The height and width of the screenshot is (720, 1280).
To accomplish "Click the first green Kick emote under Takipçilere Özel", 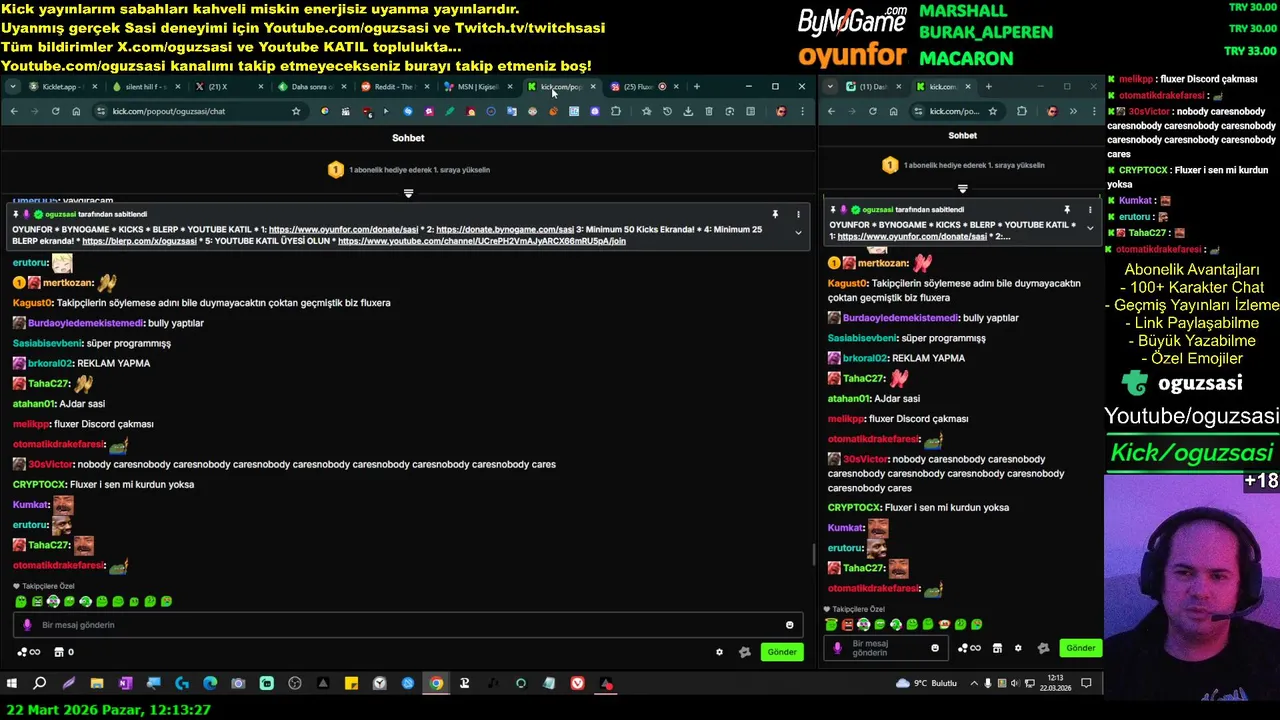I will click(x=20, y=602).
